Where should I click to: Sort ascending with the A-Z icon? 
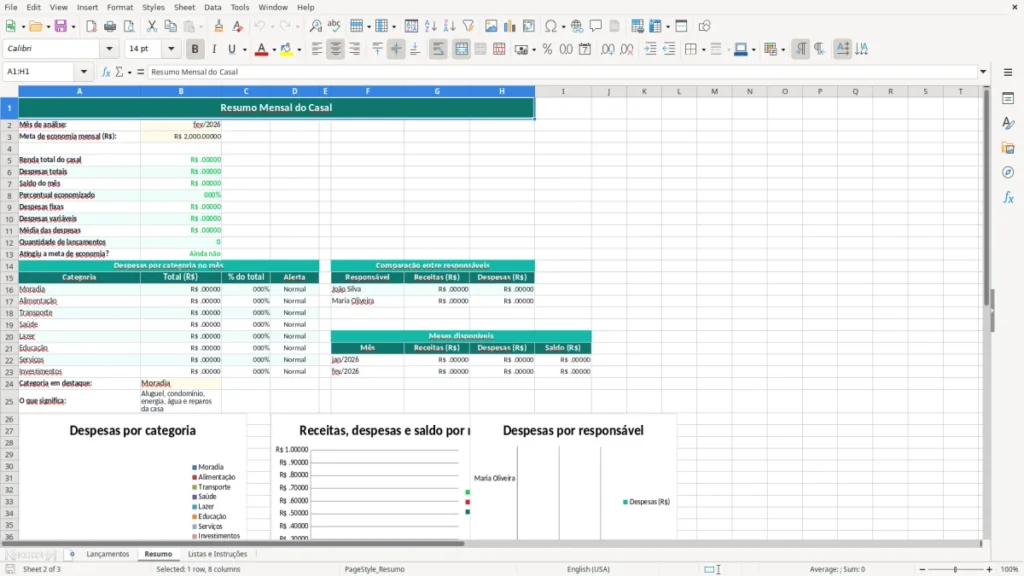[430, 26]
